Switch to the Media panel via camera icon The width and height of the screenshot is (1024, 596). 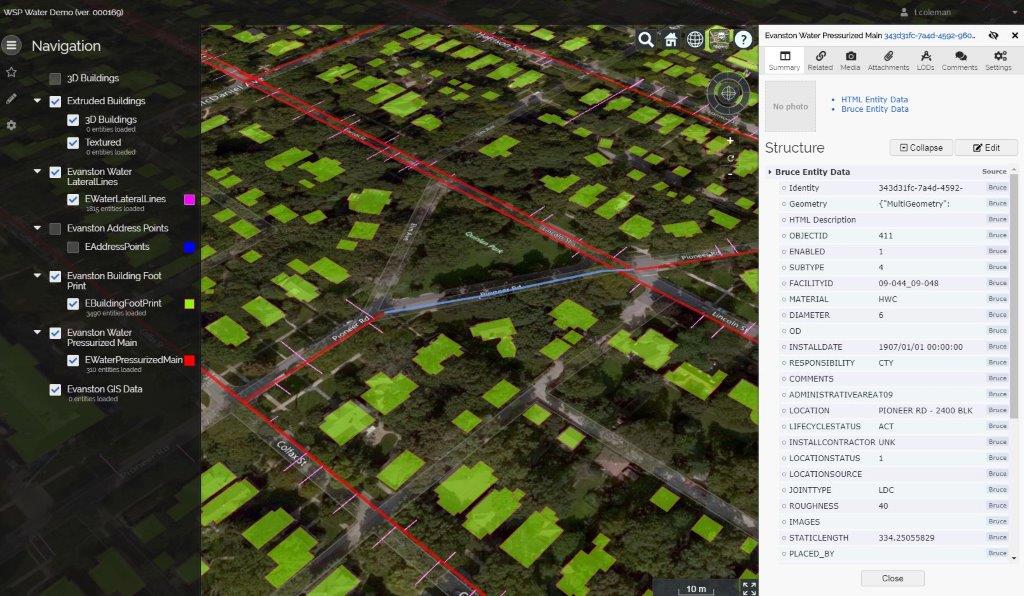click(x=850, y=57)
